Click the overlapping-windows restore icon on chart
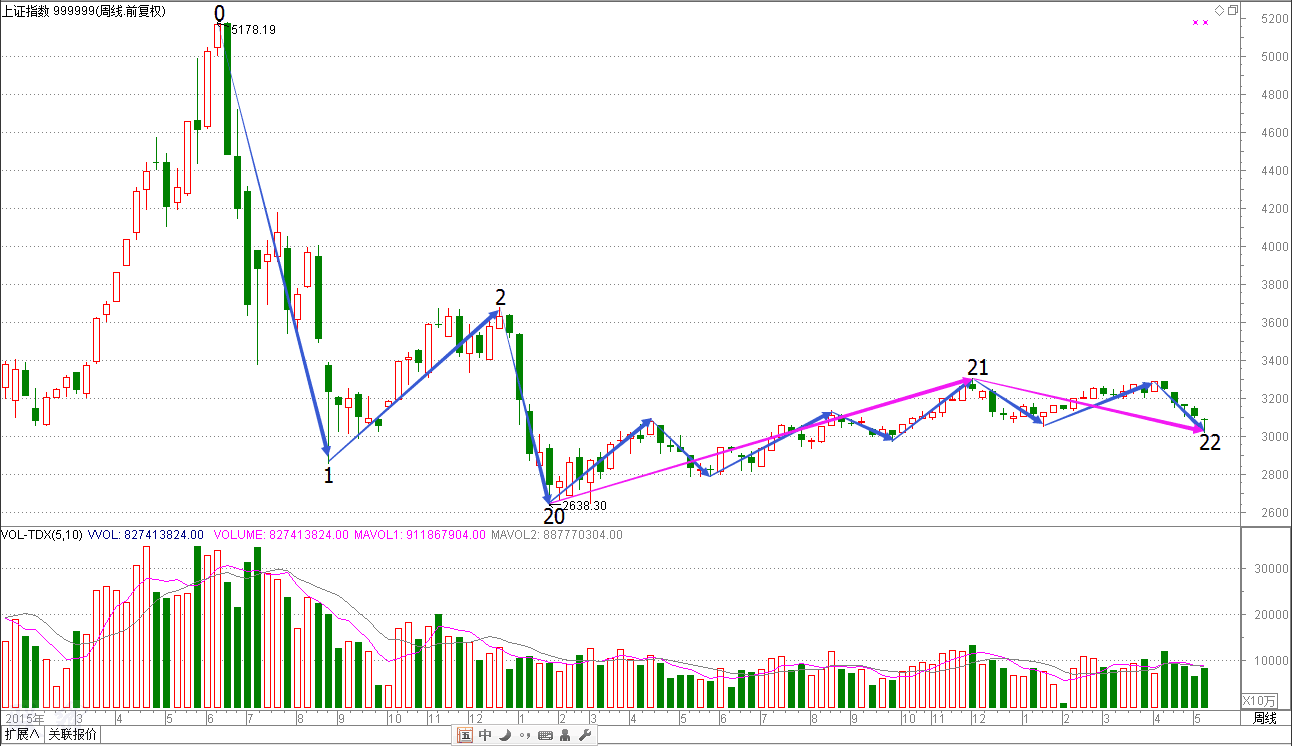The height and width of the screenshot is (746, 1292). [1233, 10]
